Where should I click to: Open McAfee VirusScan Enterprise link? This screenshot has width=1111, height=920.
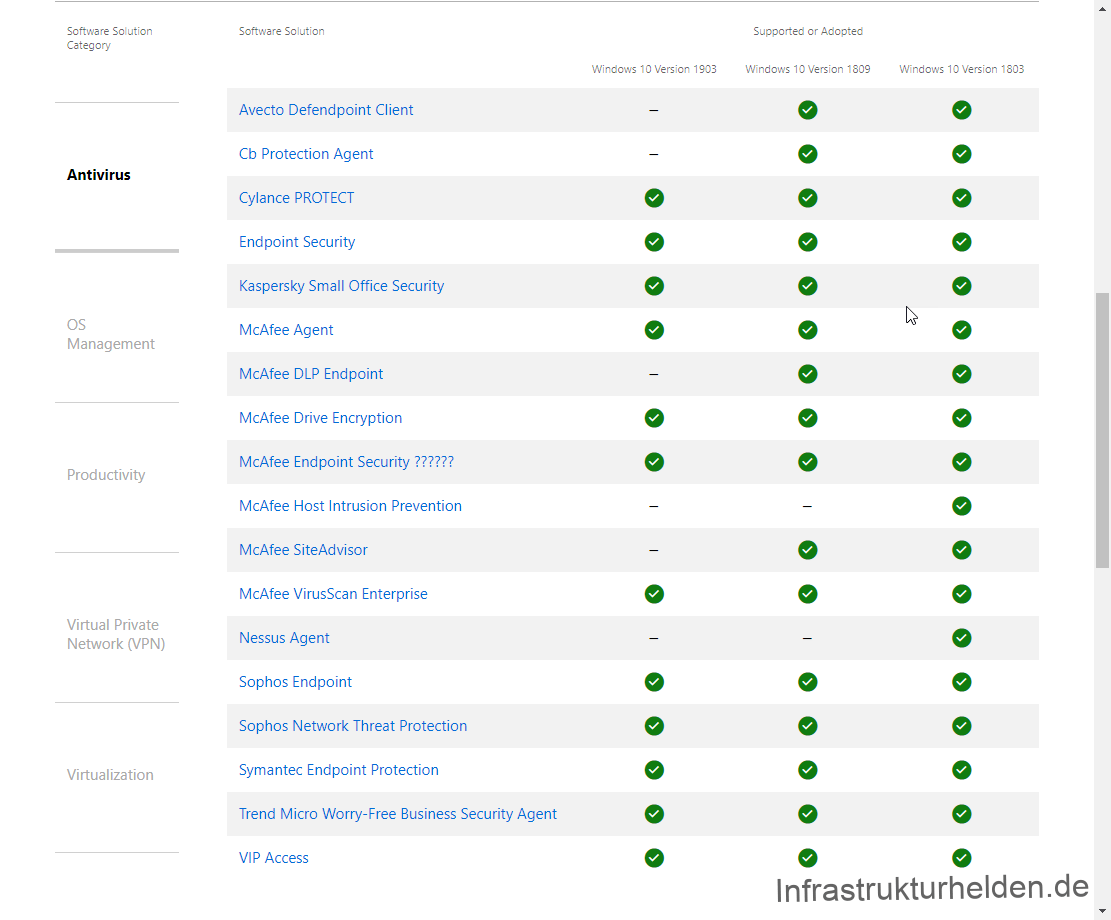tap(333, 593)
